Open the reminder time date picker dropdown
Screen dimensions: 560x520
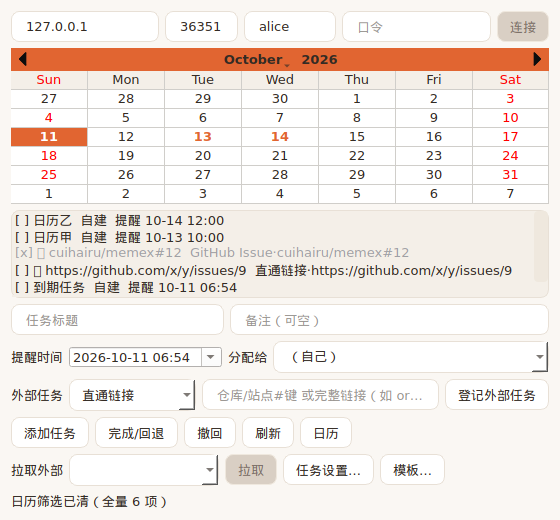click(211, 357)
